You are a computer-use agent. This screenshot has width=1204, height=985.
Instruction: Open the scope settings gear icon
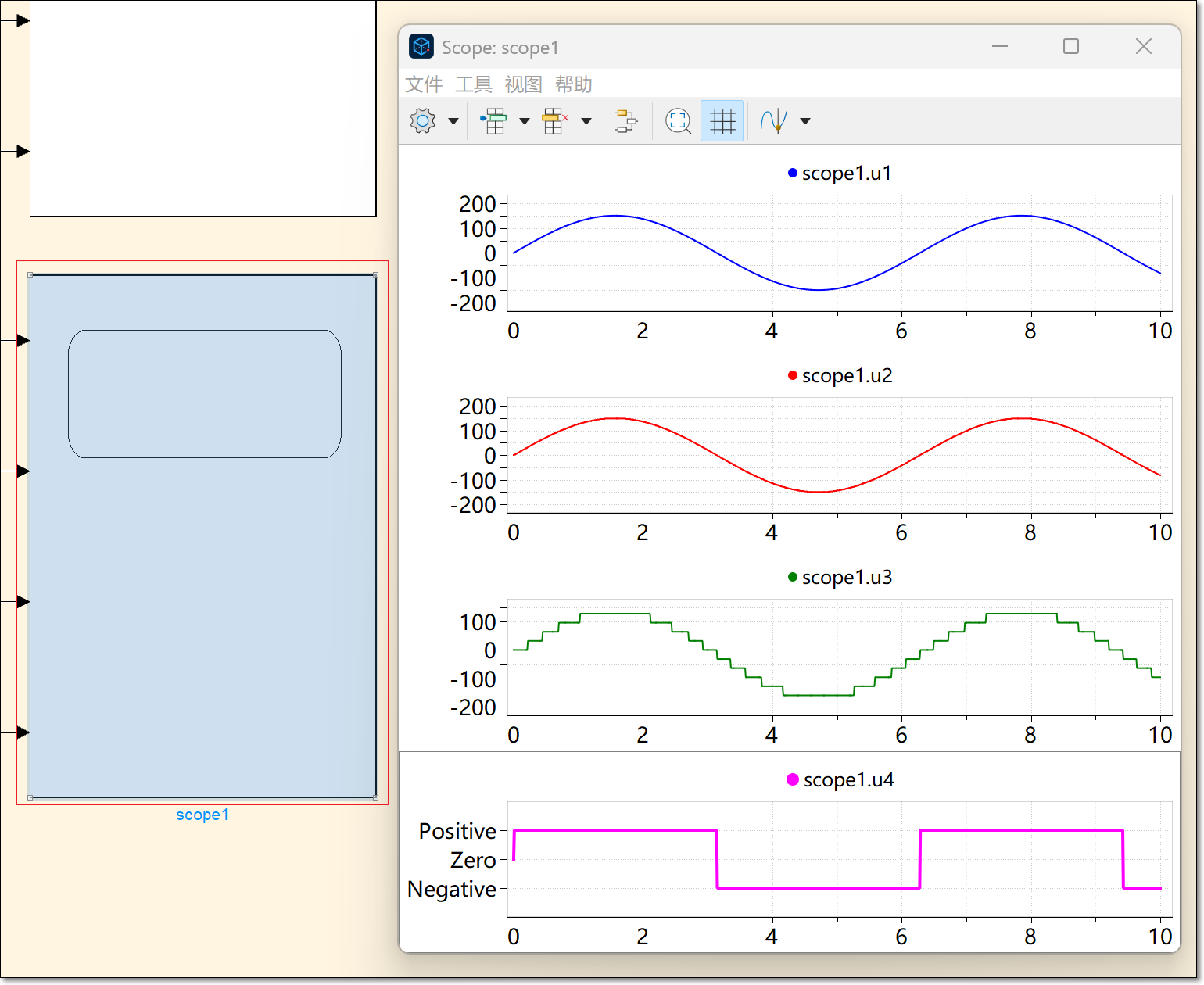click(x=423, y=121)
